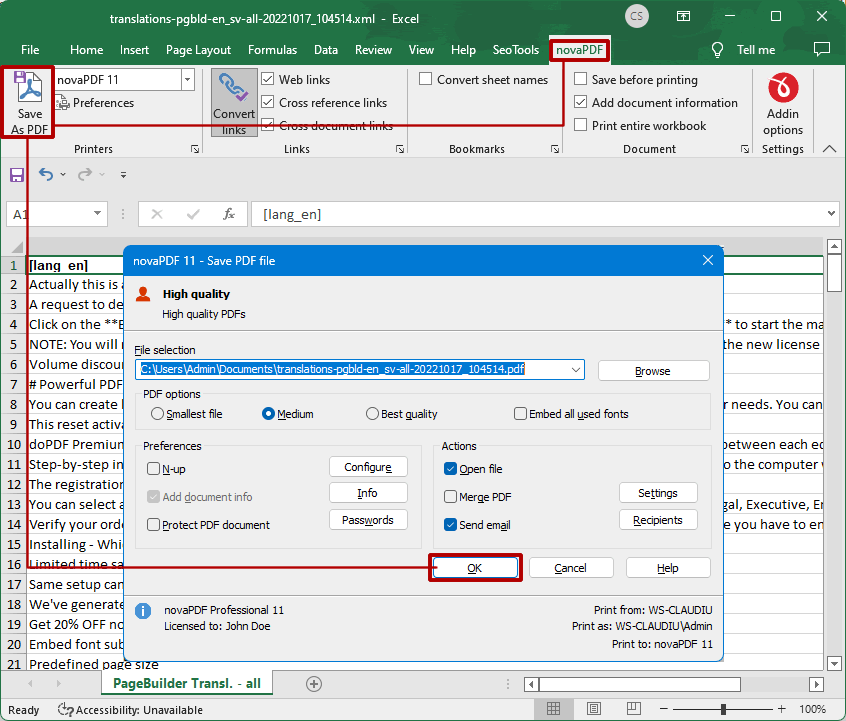Toggle Add document information checkbox

(581, 102)
